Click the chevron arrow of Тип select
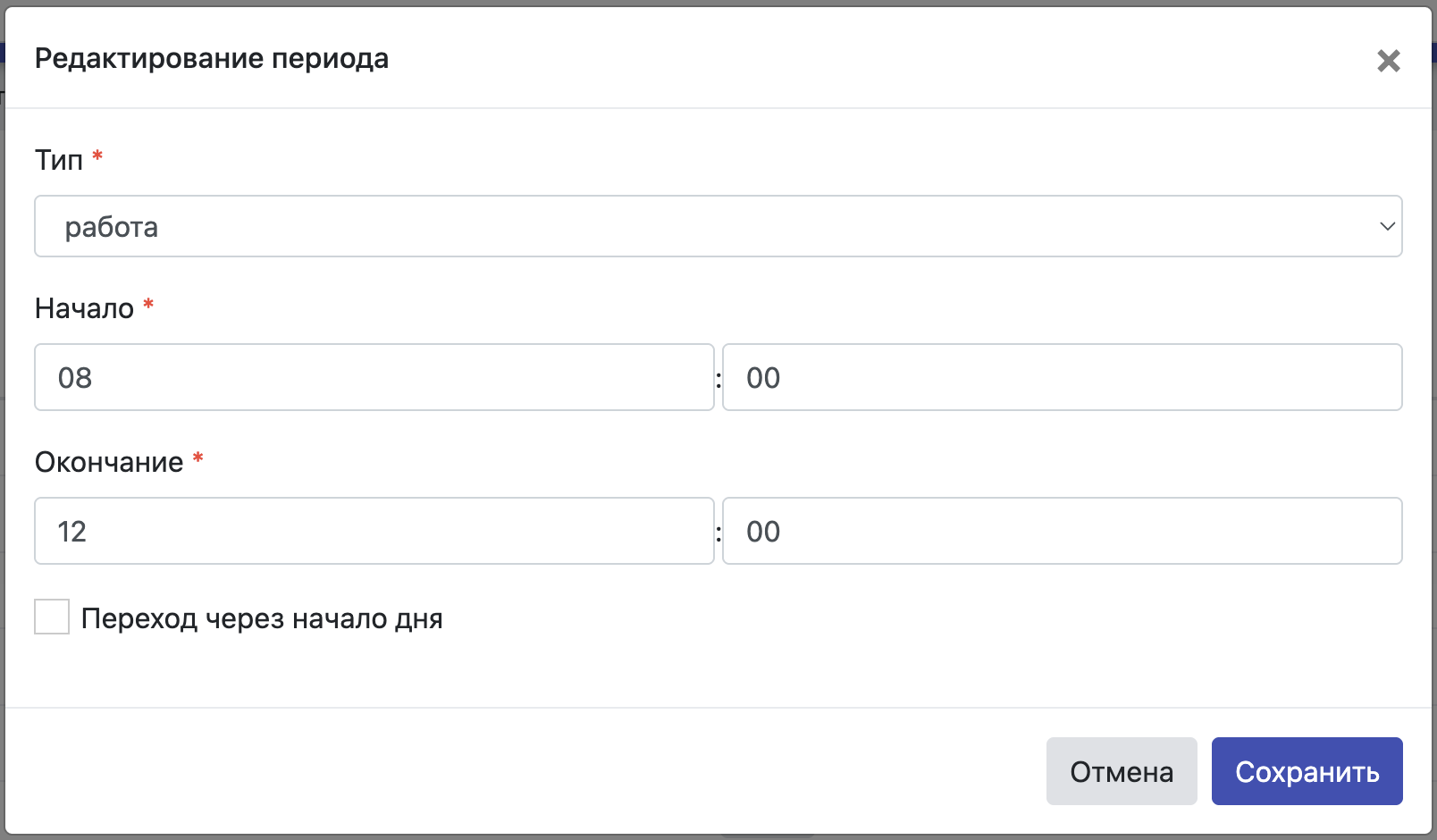1437x840 pixels. [x=1387, y=226]
